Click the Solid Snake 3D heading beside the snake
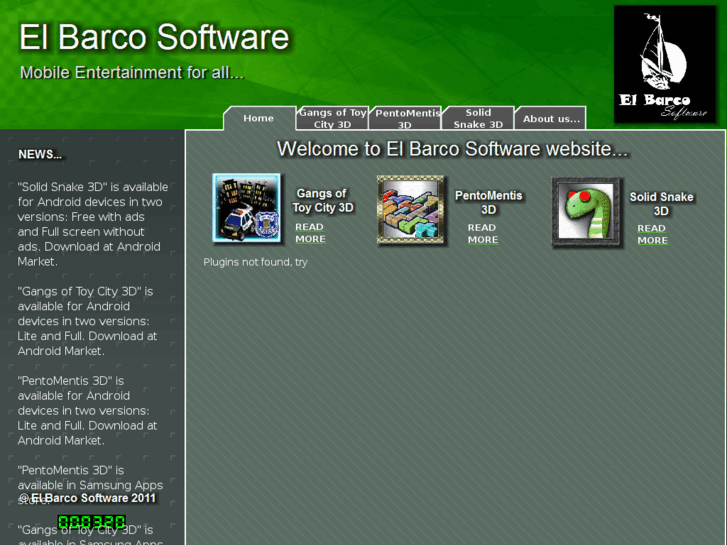 [662, 204]
